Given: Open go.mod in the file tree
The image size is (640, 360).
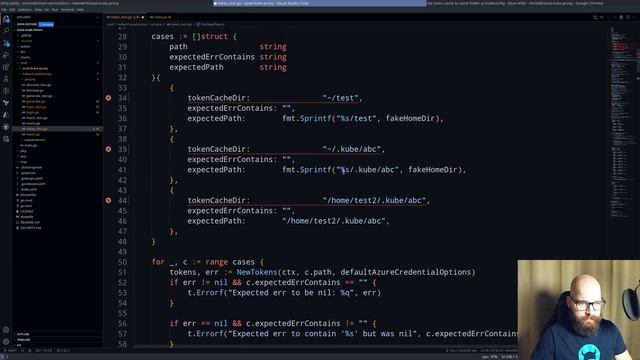Looking at the screenshot, I should (26, 200).
